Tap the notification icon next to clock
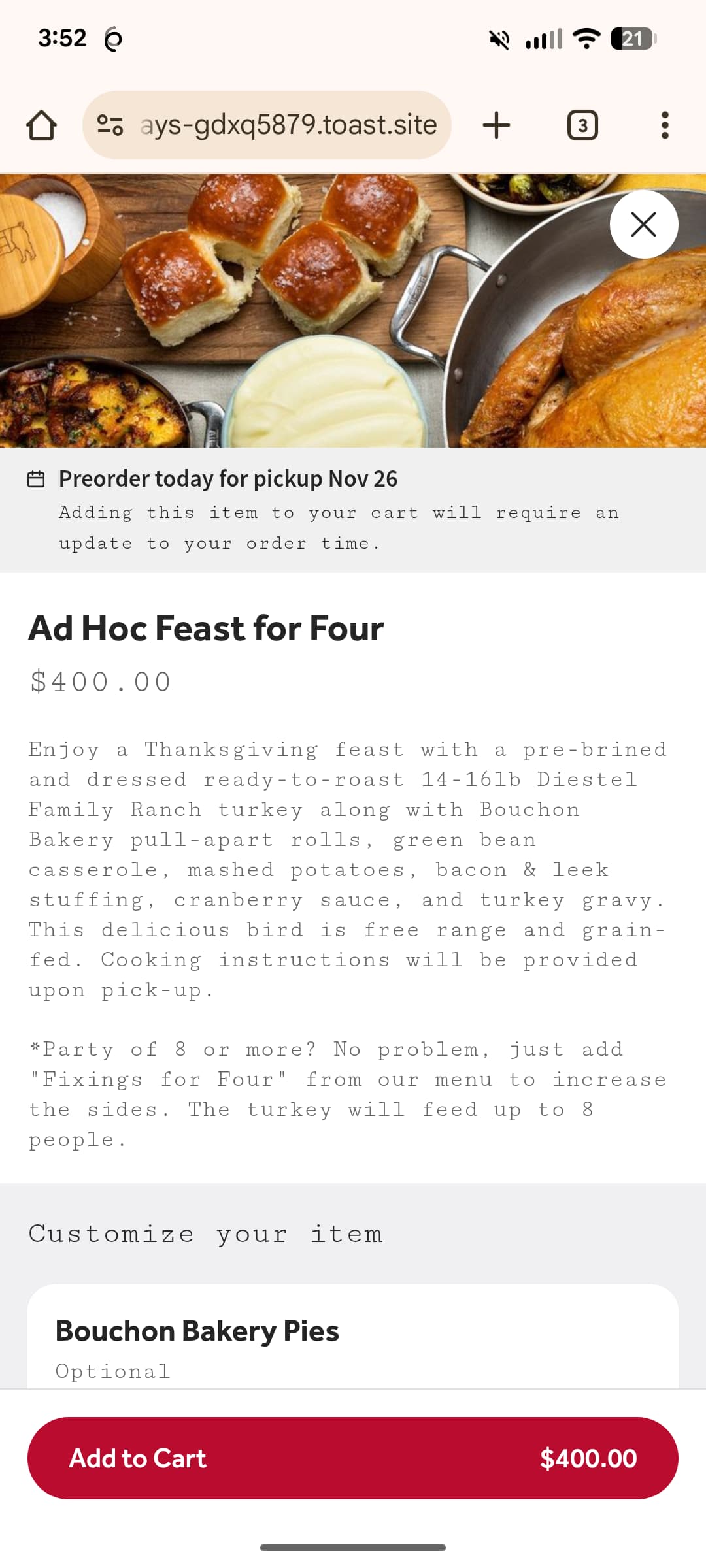Viewport: 706px width, 1568px height. [x=113, y=39]
